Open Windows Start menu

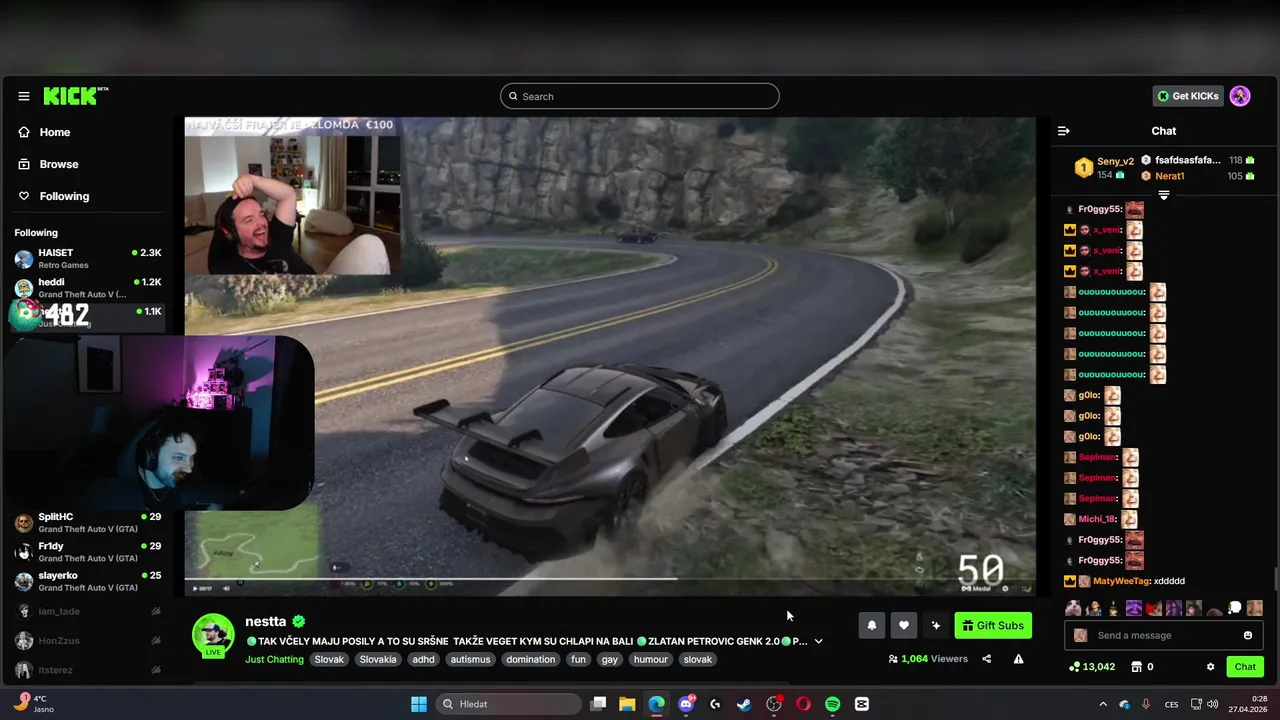click(419, 704)
